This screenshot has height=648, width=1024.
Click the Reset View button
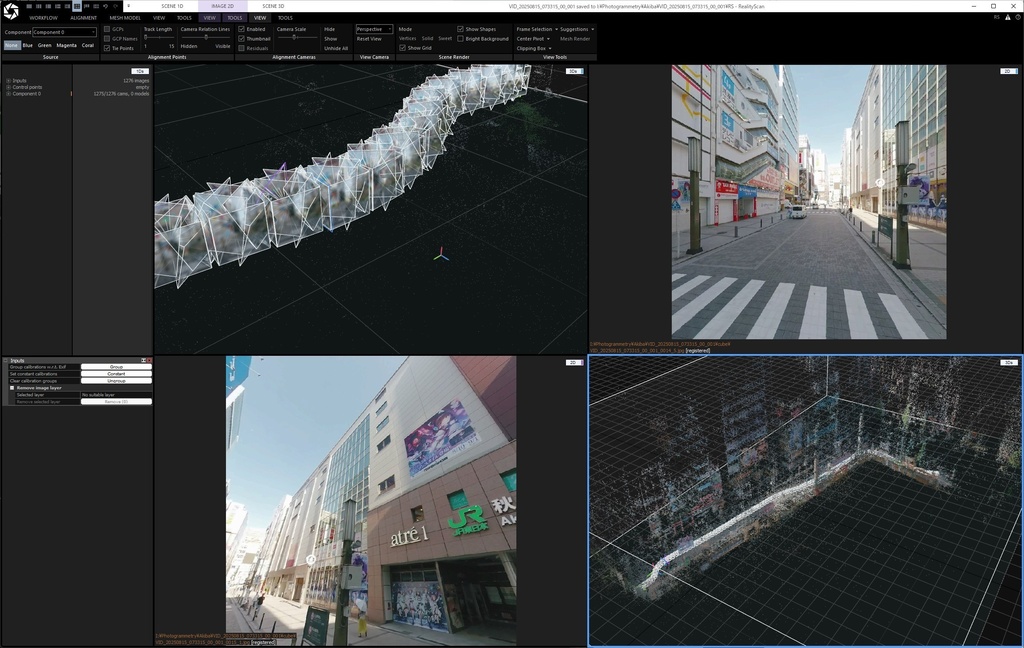pyautogui.click(x=369, y=39)
